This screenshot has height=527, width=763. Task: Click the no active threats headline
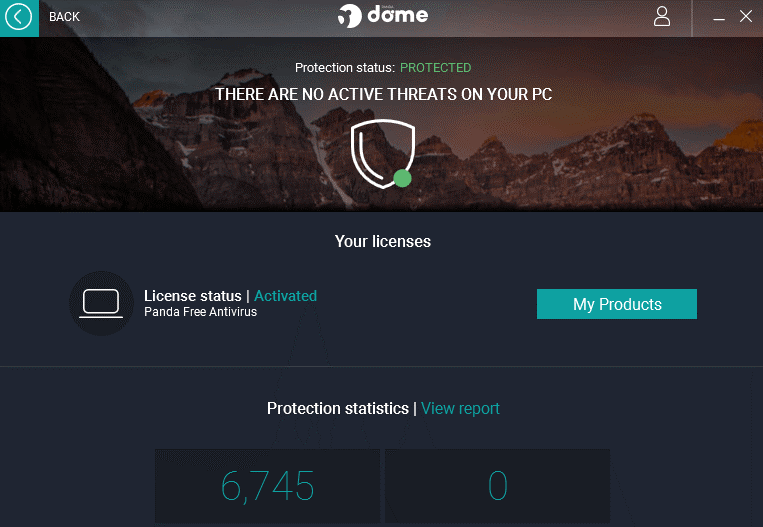pos(383,94)
